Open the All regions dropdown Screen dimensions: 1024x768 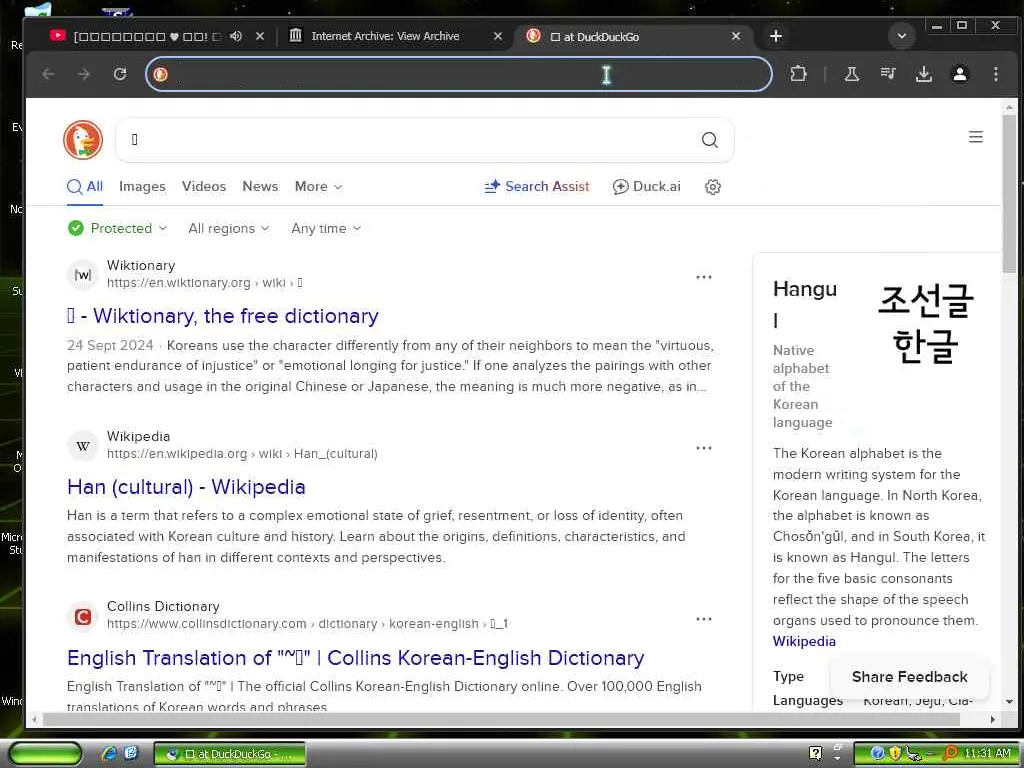(229, 228)
